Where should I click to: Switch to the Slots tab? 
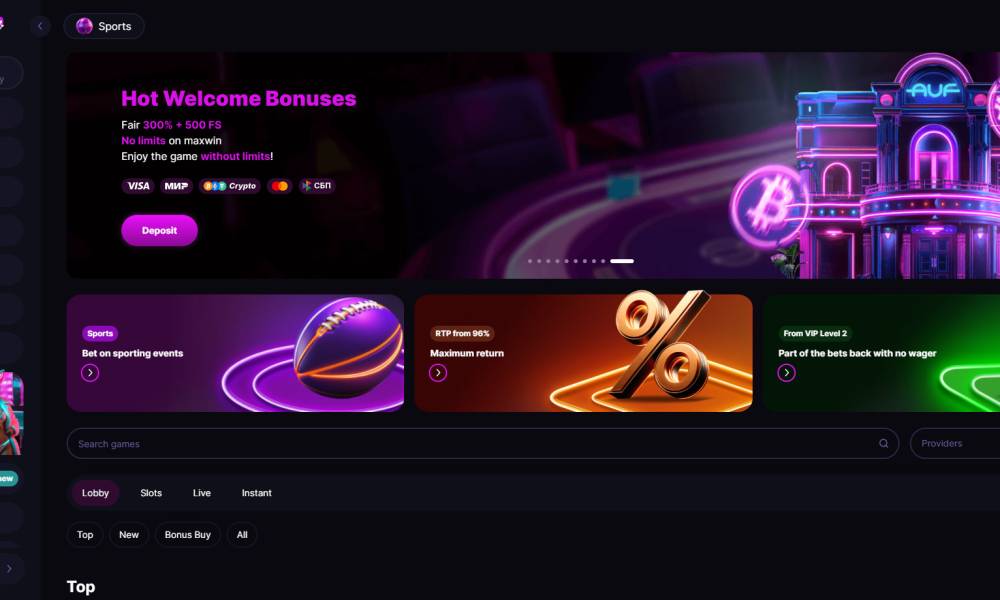coord(151,493)
